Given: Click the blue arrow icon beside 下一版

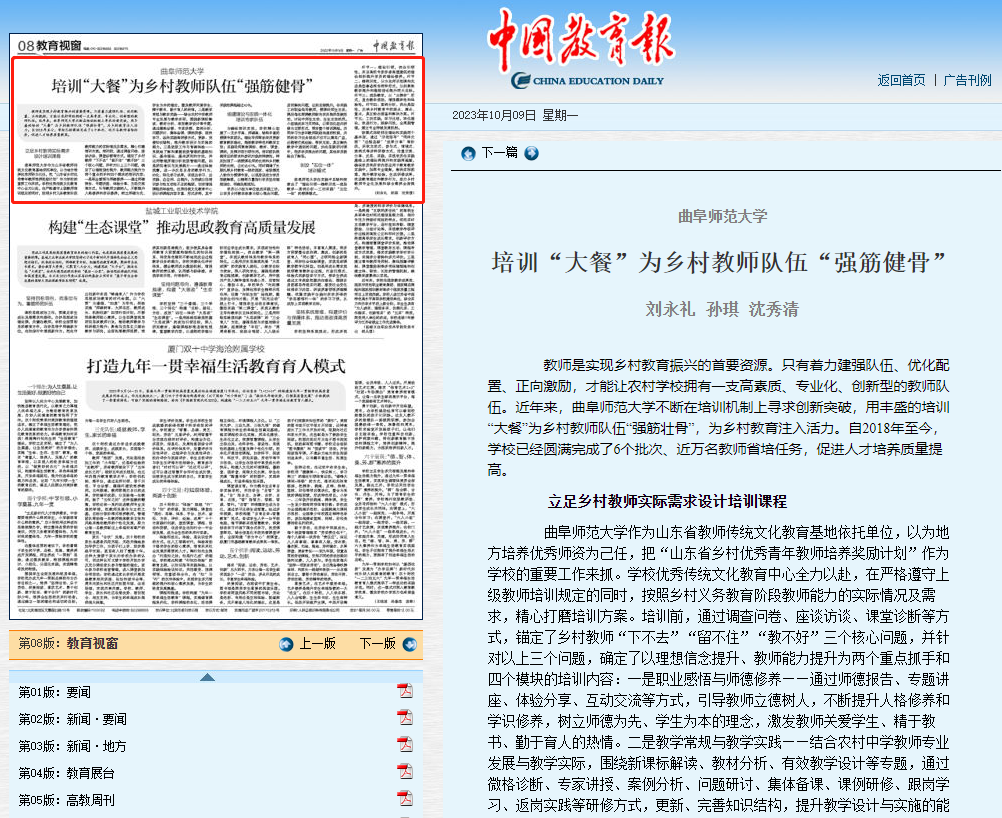Looking at the screenshot, I should 406,644.
